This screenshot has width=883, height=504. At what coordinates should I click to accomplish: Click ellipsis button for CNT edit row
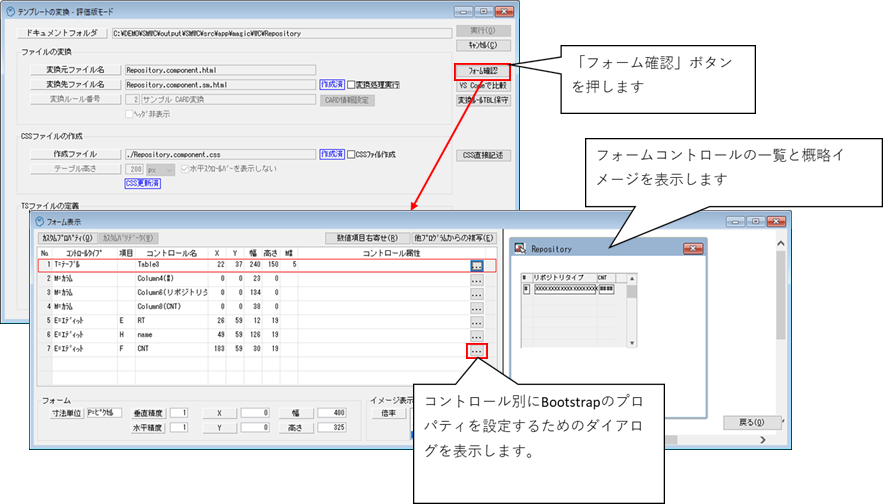477,350
